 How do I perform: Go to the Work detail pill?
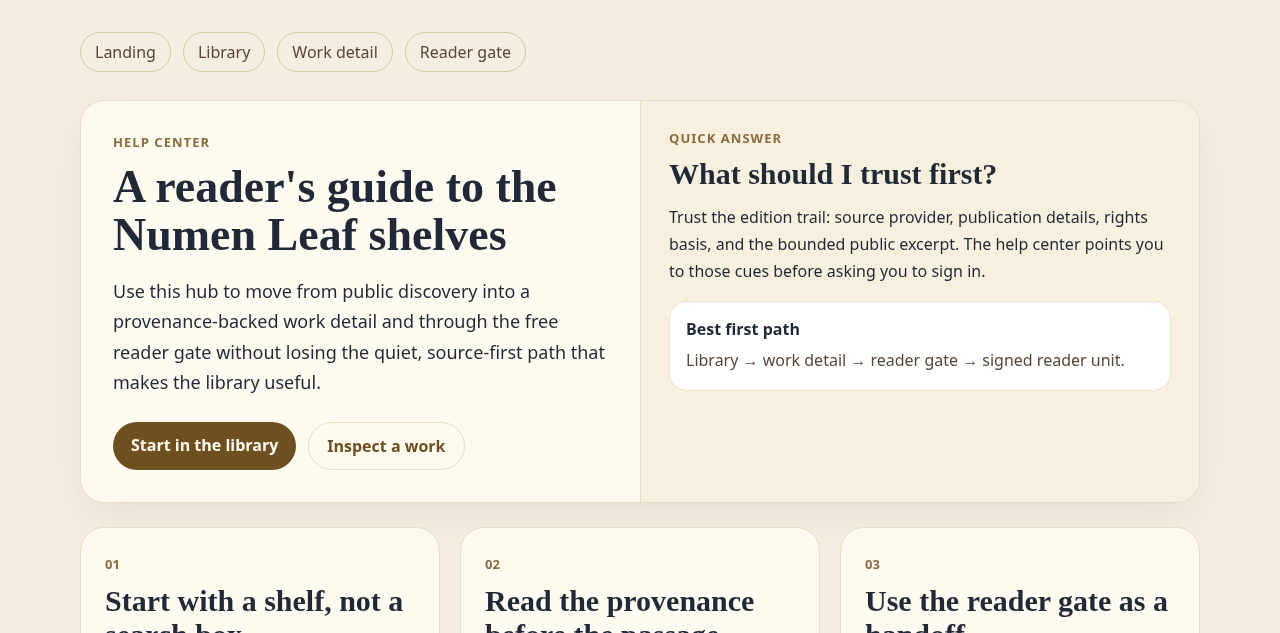pyautogui.click(x=335, y=52)
